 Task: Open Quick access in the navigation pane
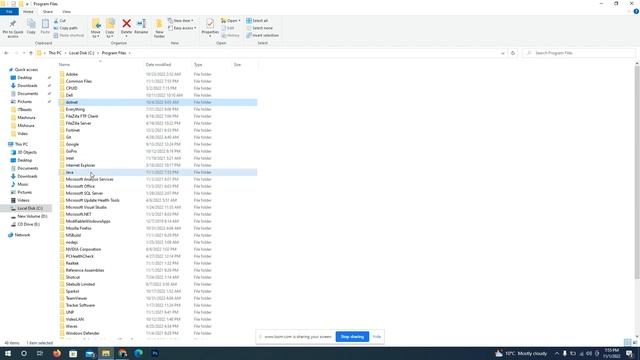click(26, 70)
